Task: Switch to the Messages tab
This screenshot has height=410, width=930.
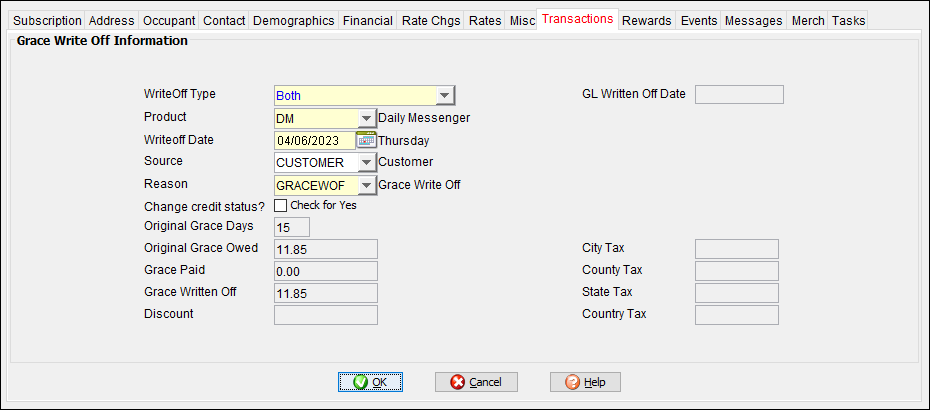Action: 755,20
